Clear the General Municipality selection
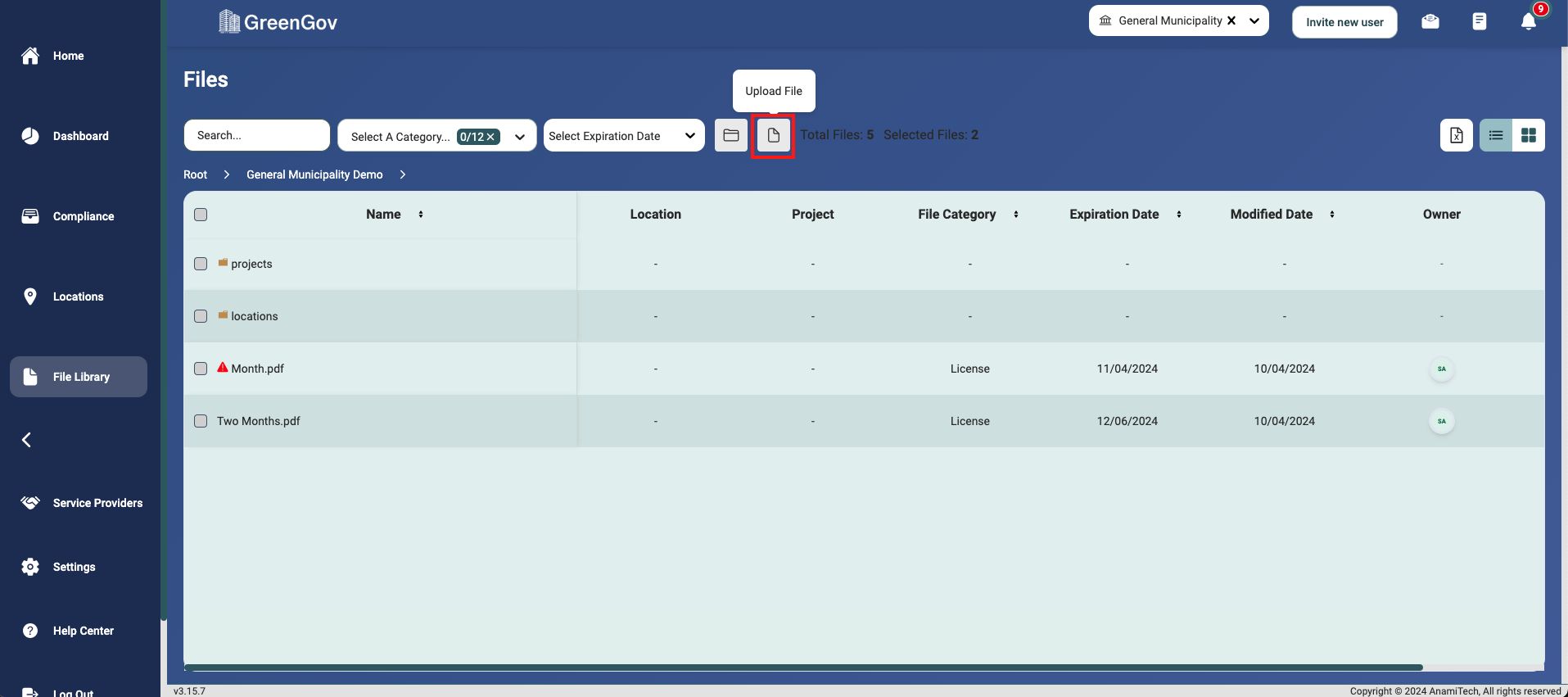Image resolution: width=1568 pixels, height=697 pixels. tap(1231, 20)
